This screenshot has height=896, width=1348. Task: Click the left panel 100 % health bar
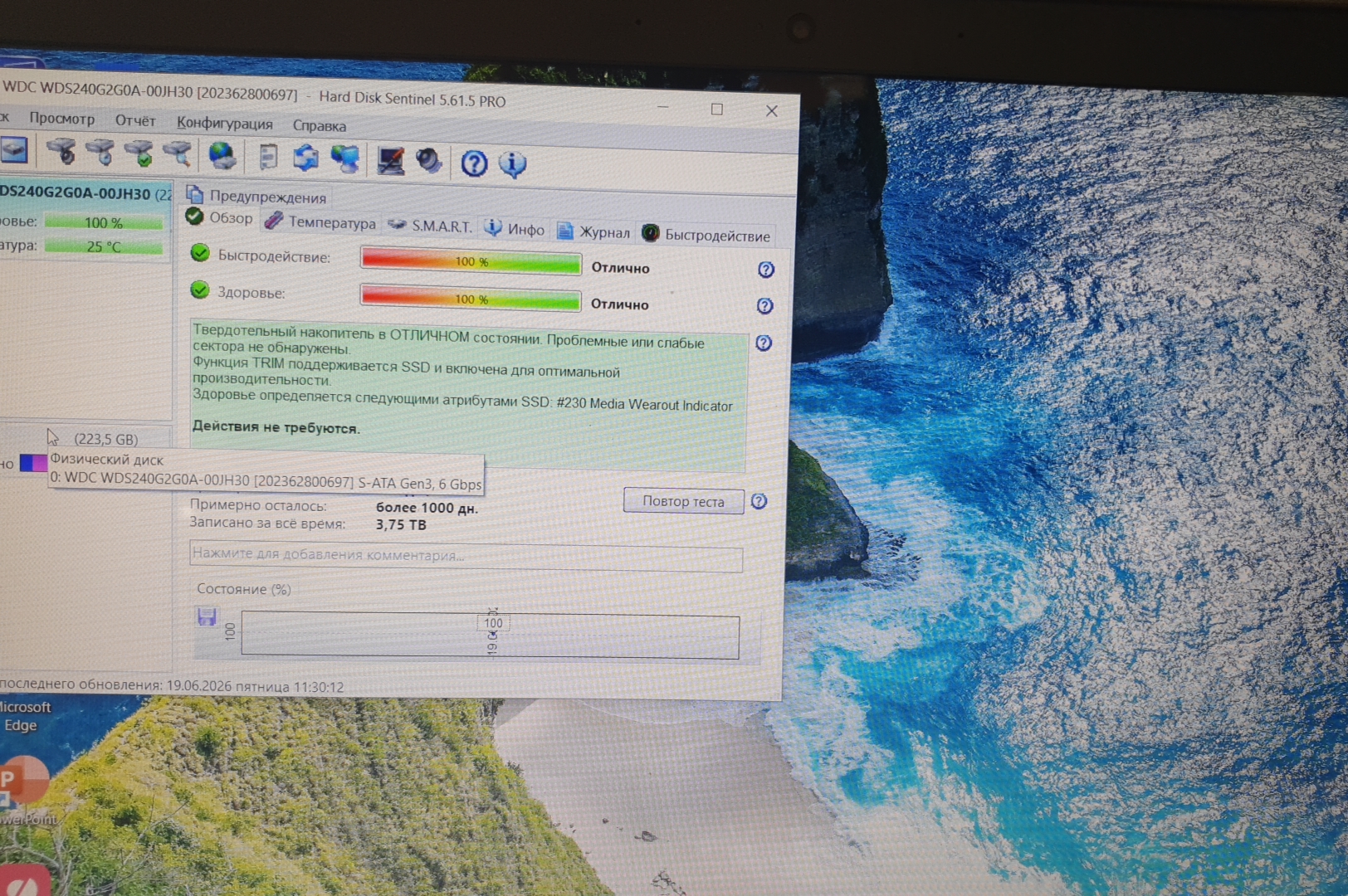click(104, 222)
